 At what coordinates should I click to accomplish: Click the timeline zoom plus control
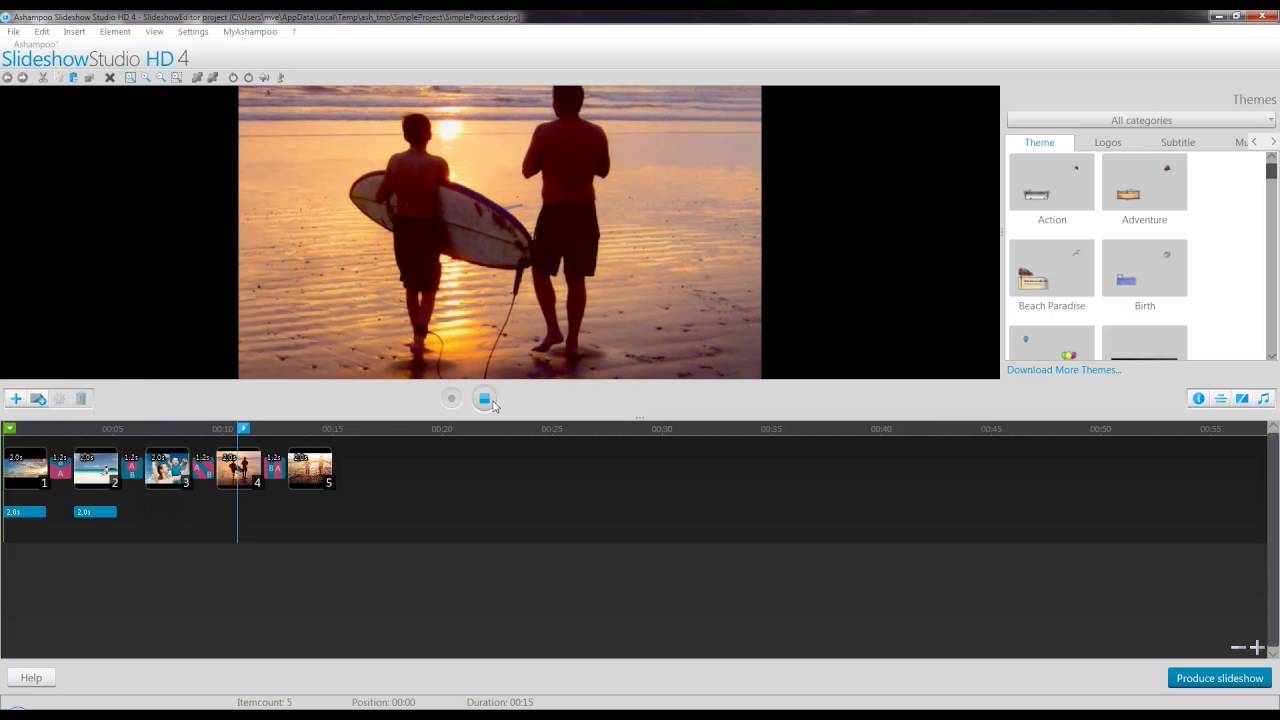tap(1257, 647)
